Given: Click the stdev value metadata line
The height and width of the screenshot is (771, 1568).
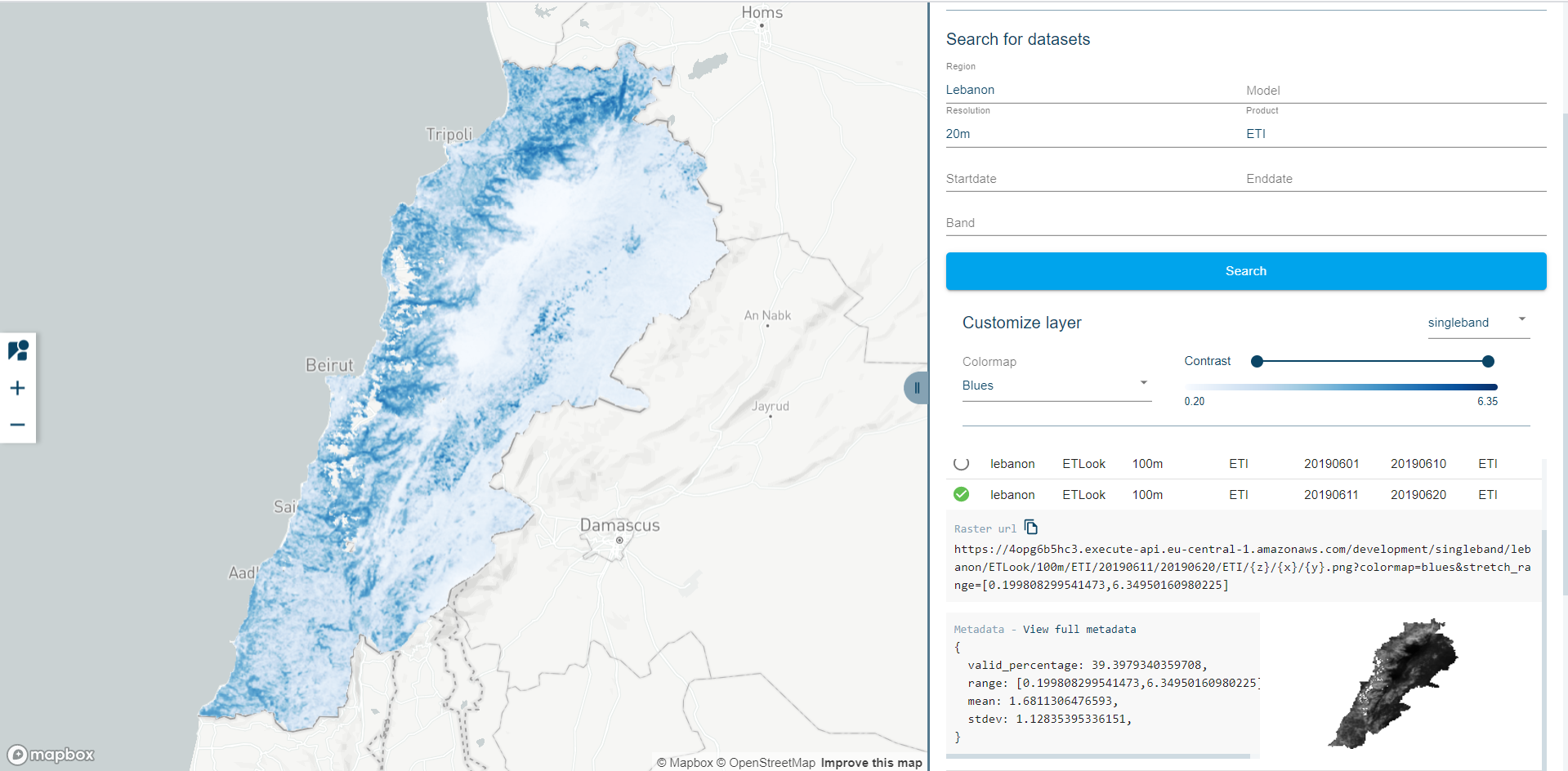Looking at the screenshot, I should pyautogui.click(x=1050, y=719).
